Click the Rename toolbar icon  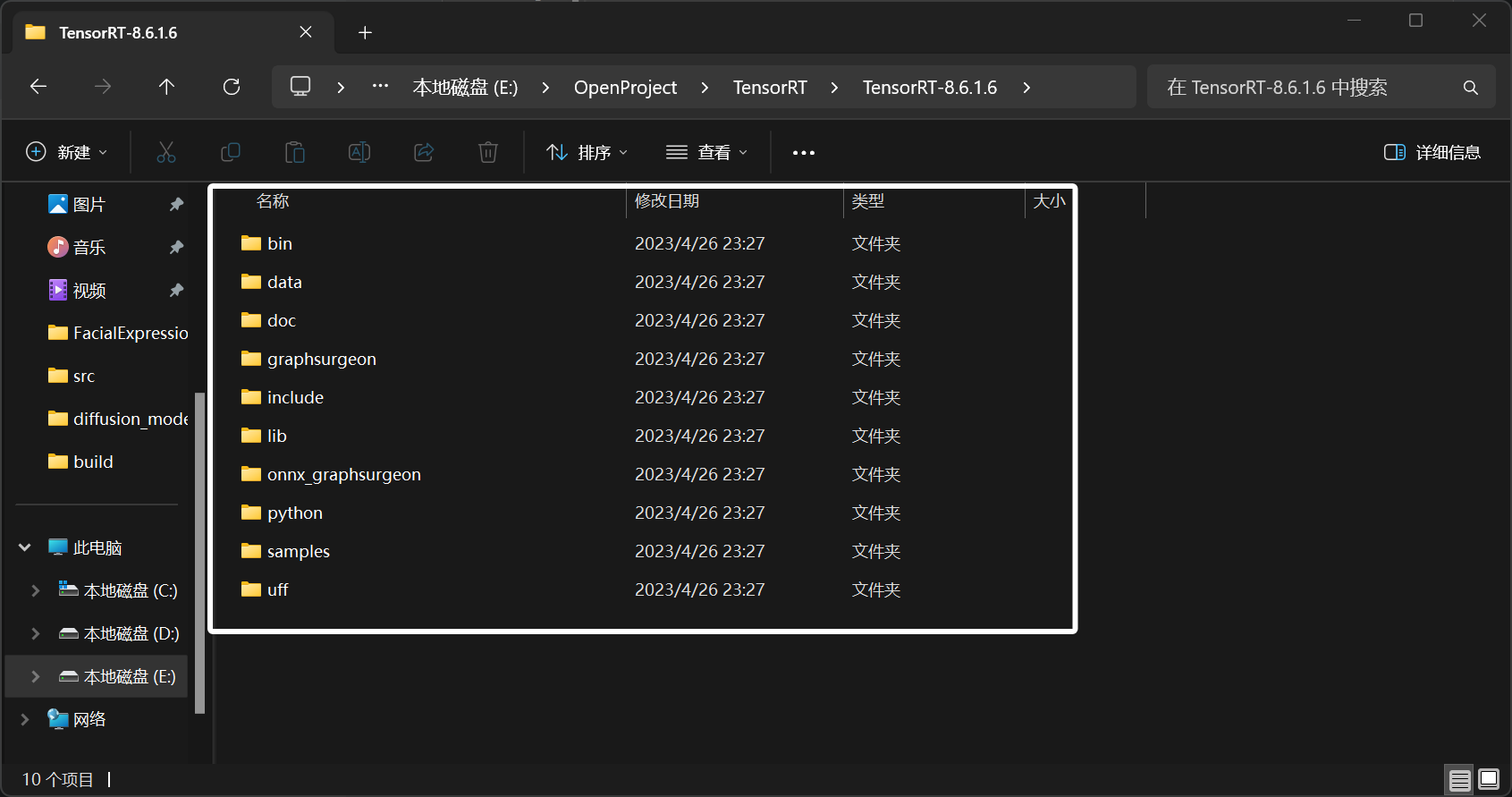point(359,152)
